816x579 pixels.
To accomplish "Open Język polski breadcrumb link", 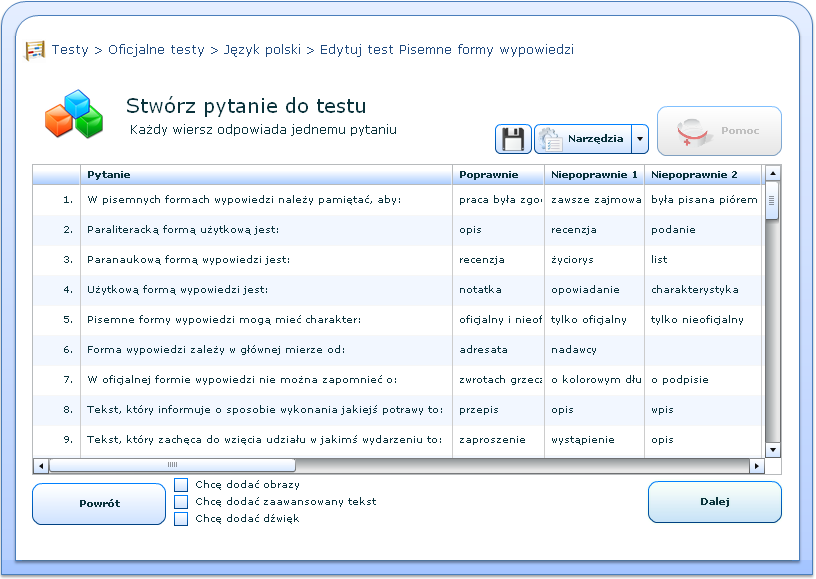I will coord(262,50).
